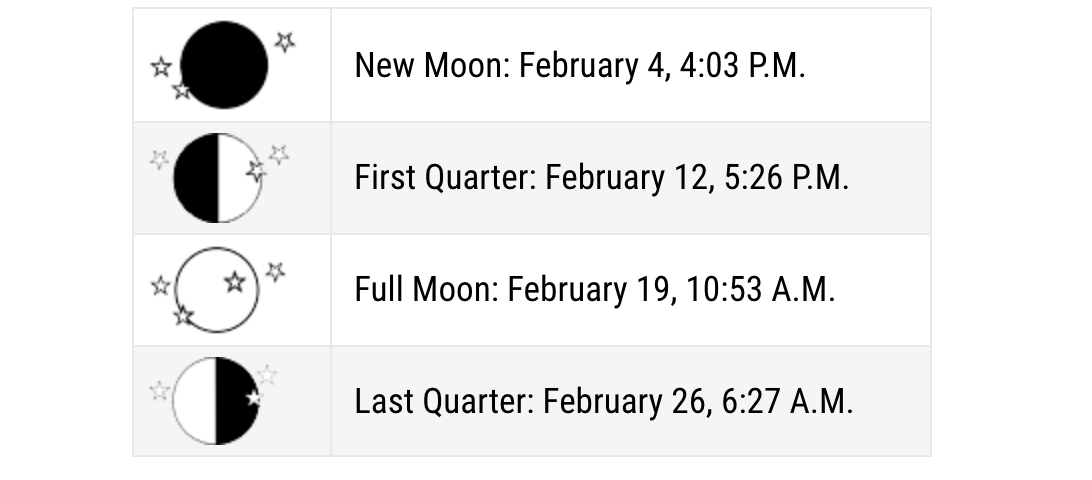Screen dimensions: 1092x480
Task: Click the star upper right of New Moon
Action: pos(285,41)
